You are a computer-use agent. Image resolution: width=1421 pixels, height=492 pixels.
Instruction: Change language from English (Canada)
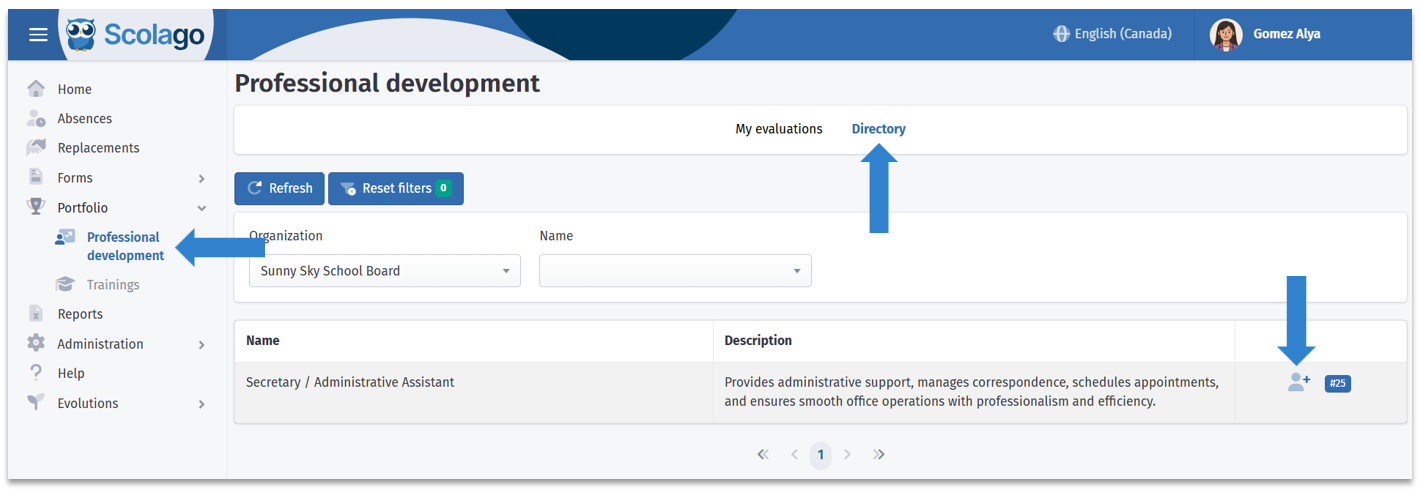pyautogui.click(x=1112, y=34)
